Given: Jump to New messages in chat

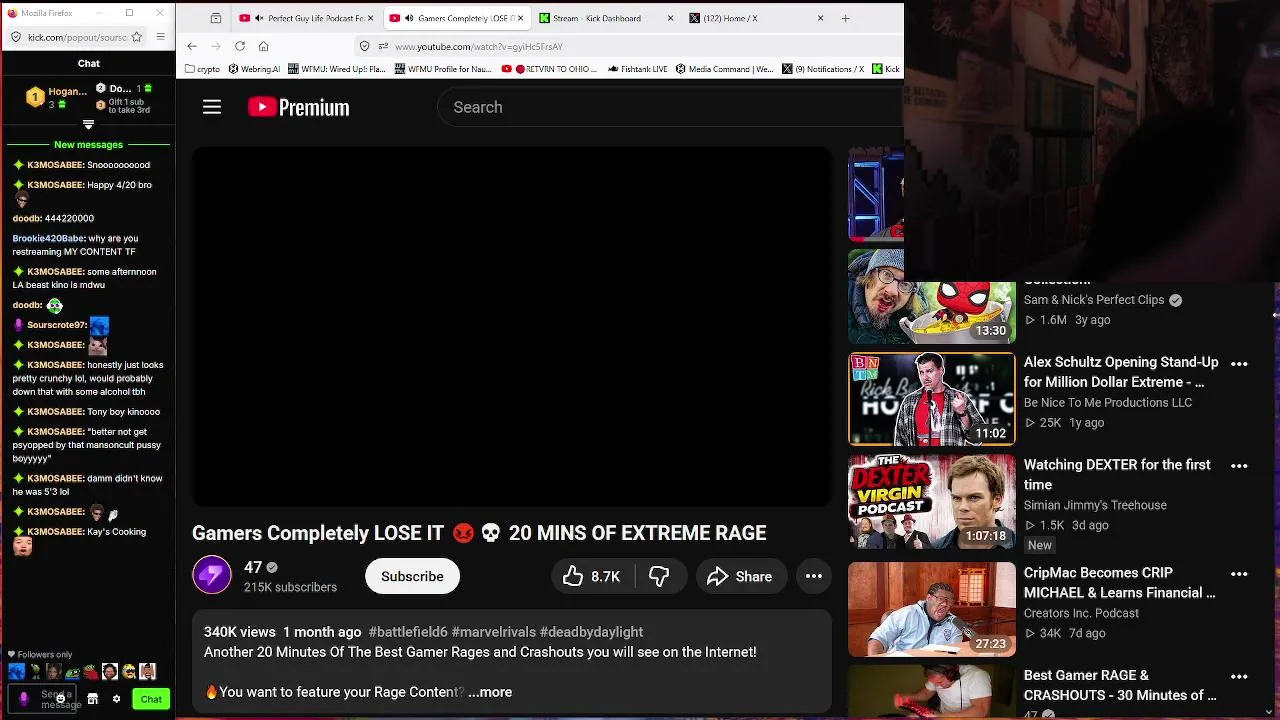Looking at the screenshot, I should tap(88, 145).
